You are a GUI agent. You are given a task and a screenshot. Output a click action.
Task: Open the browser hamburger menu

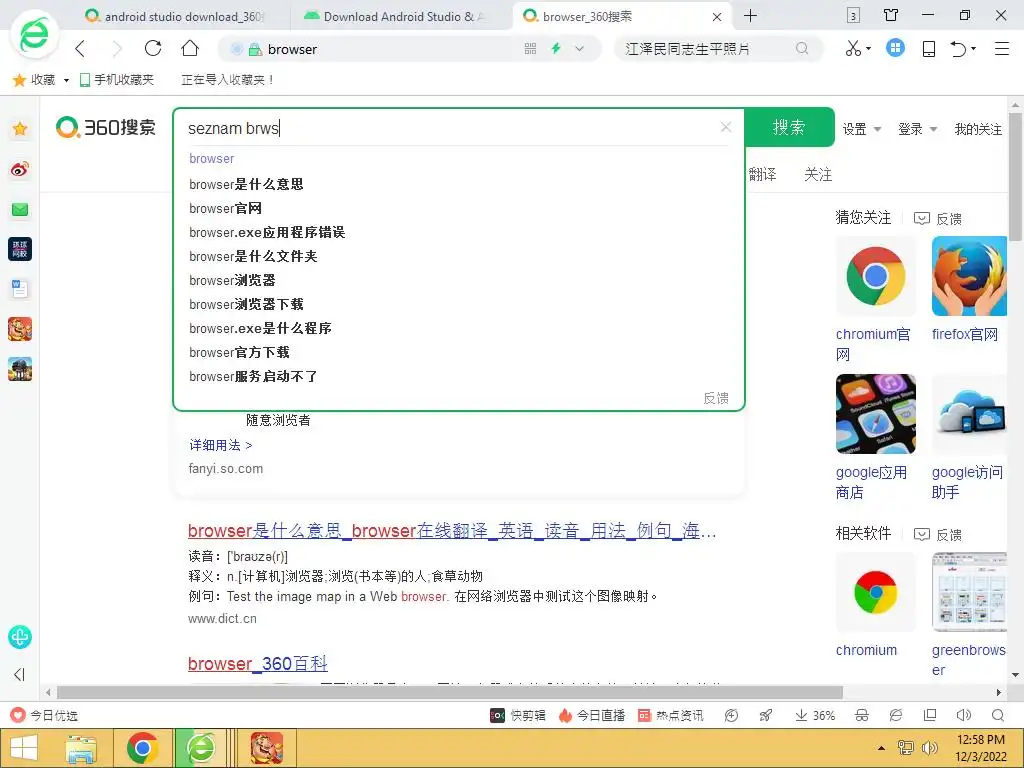pyautogui.click(x=1002, y=49)
